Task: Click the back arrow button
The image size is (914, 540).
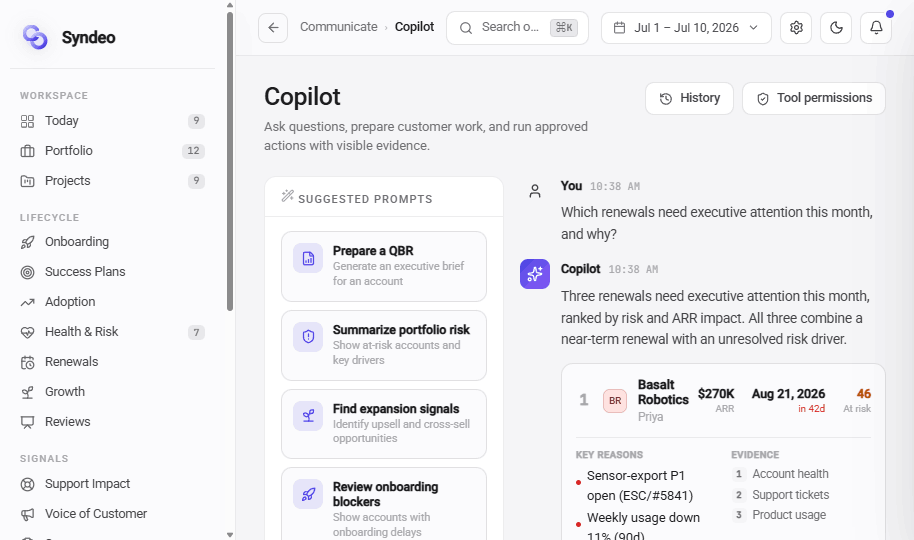Action: [273, 27]
